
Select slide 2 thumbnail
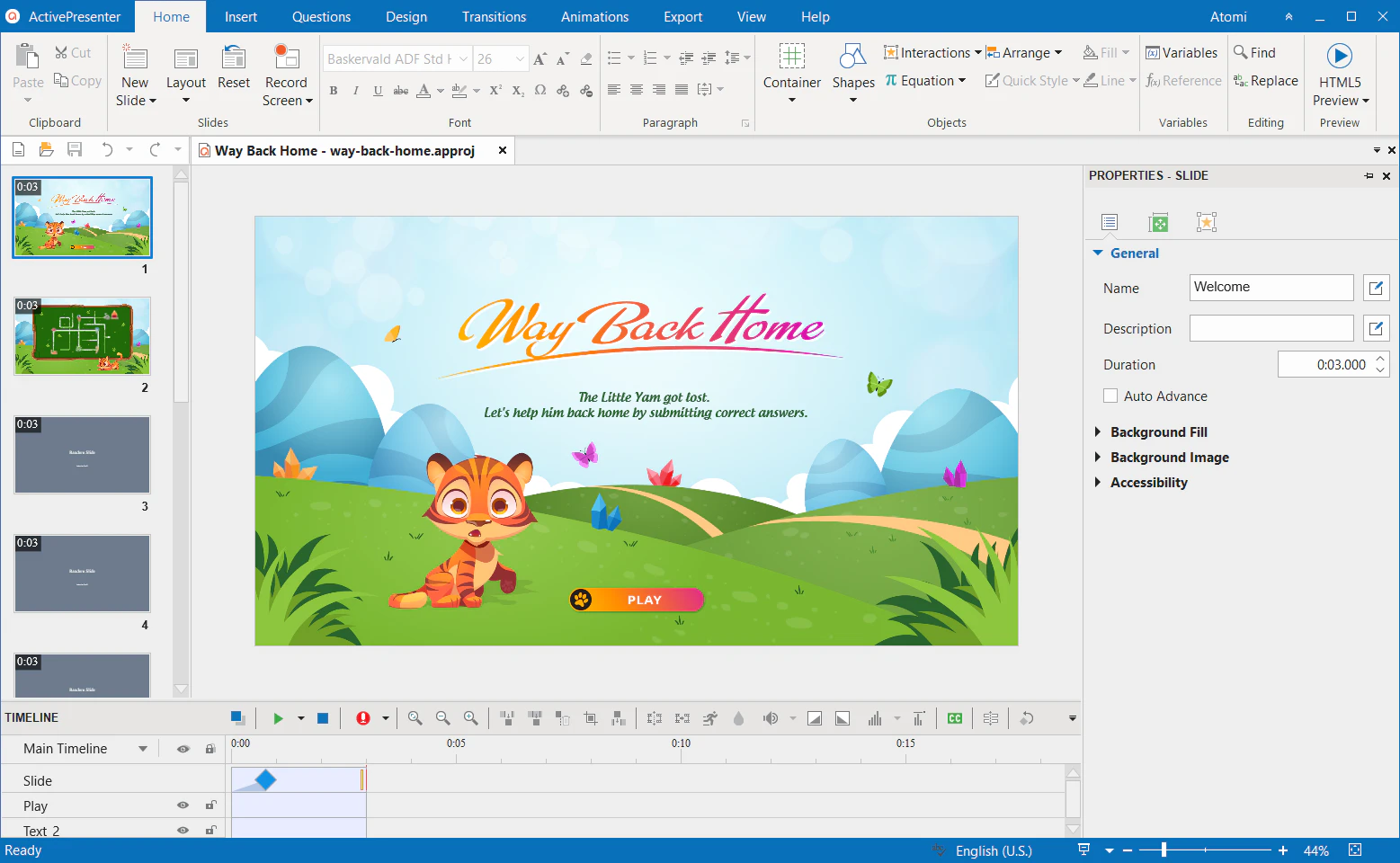(x=82, y=335)
